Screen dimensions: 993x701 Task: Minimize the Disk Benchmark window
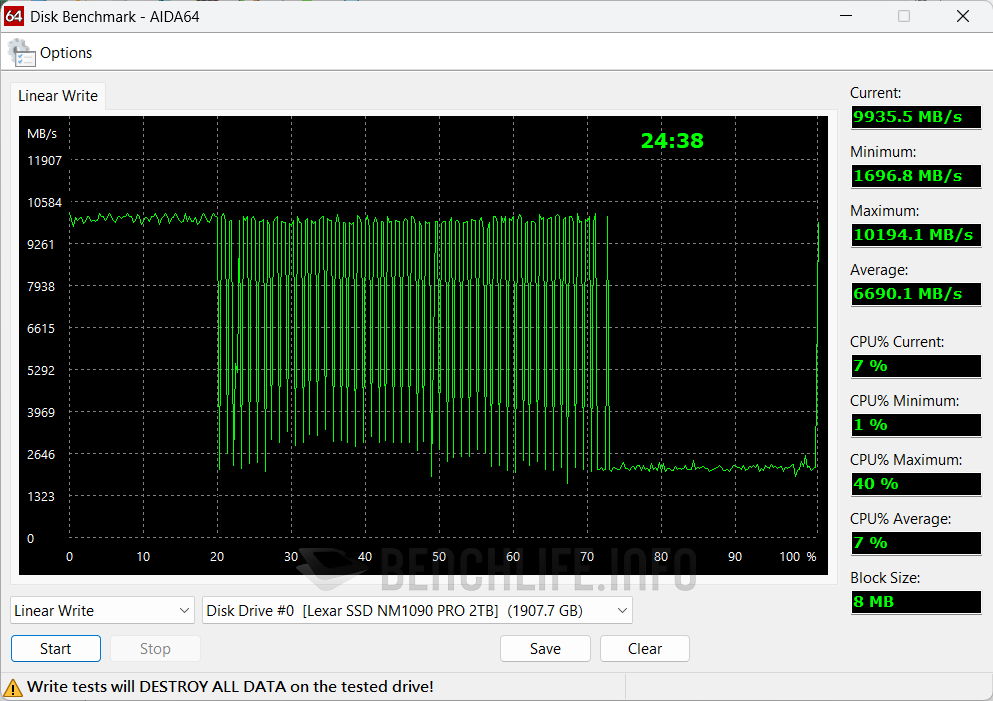click(844, 16)
